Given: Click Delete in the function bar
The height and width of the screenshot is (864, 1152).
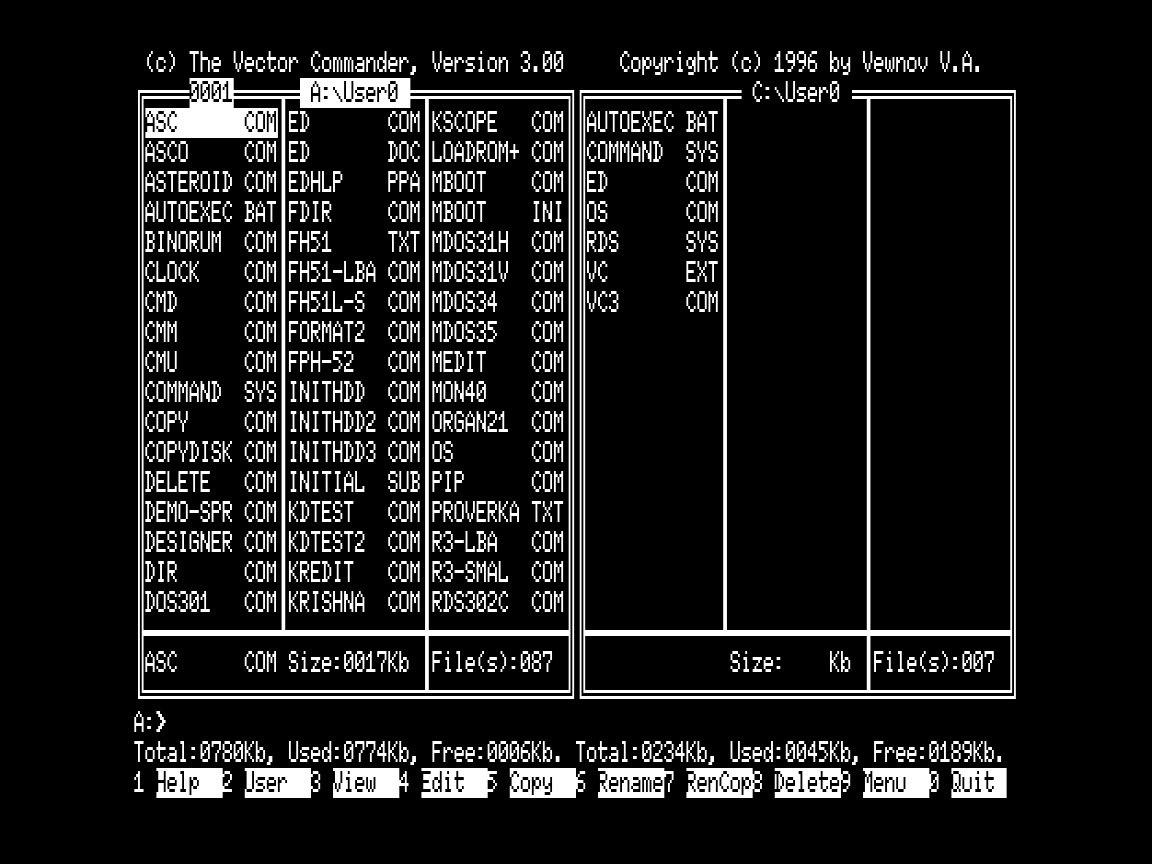Looking at the screenshot, I should (806, 783).
